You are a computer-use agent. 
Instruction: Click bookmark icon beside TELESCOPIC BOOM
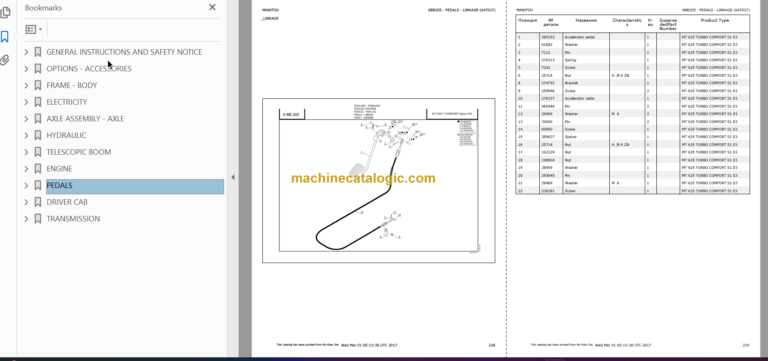pyautogui.click(x=38, y=152)
